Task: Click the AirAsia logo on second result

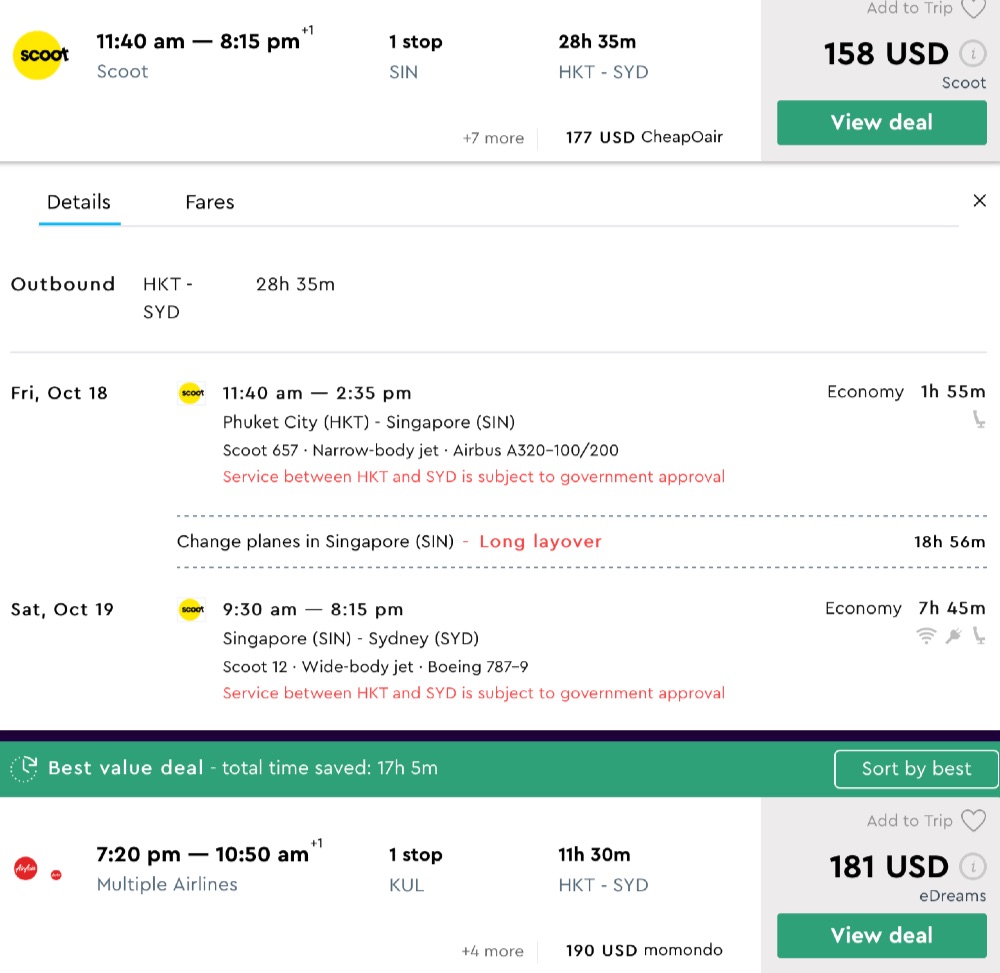Action: point(26,869)
